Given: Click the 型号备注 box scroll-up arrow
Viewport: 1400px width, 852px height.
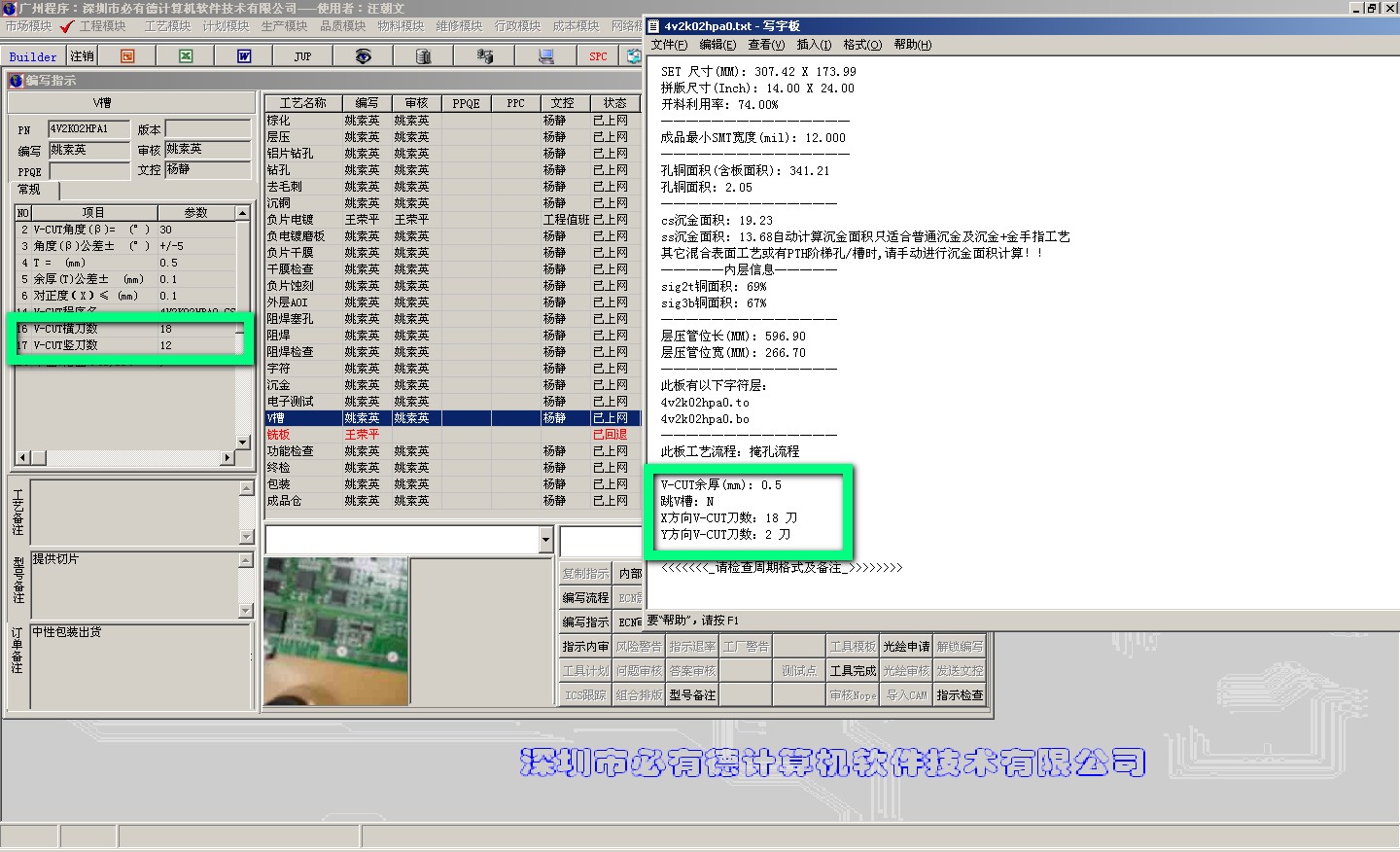Looking at the screenshot, I should coord(246,560).
